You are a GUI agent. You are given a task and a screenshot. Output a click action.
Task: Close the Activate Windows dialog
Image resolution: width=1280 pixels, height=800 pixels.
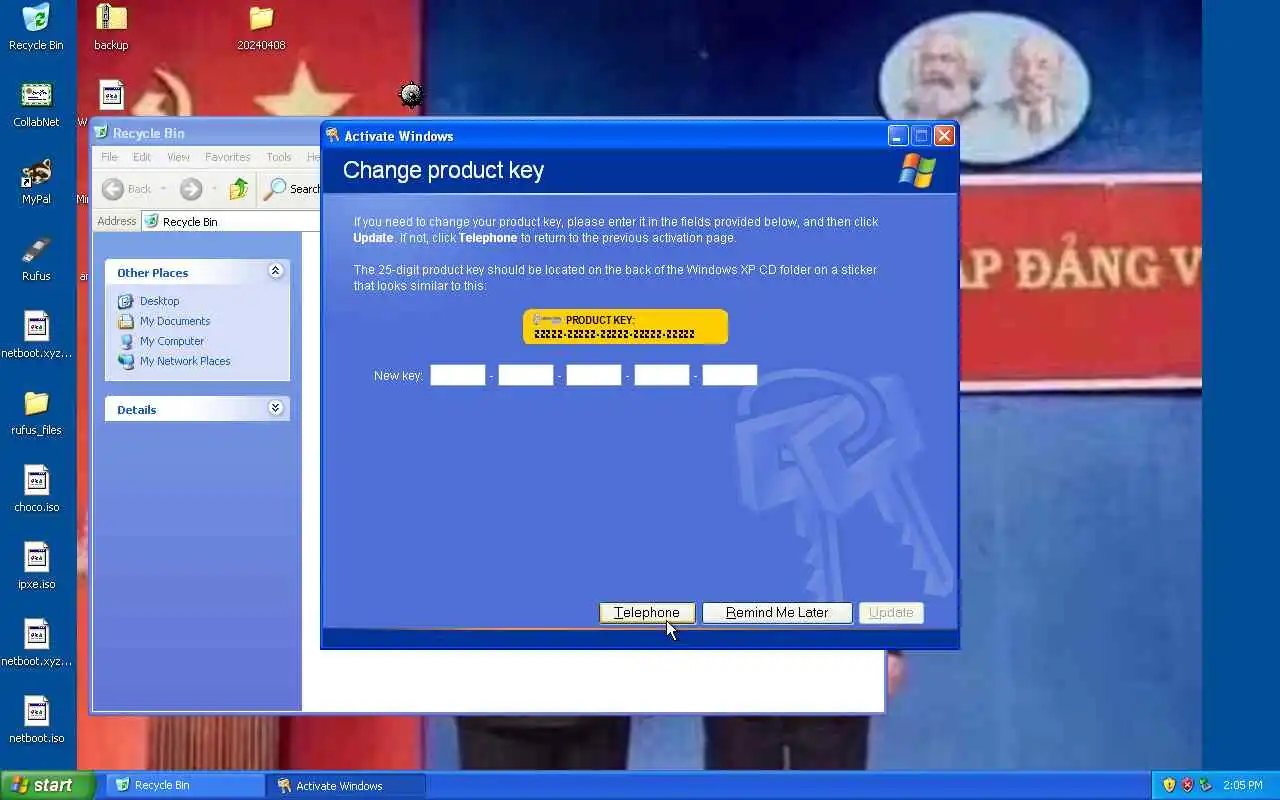coord(944,136)
